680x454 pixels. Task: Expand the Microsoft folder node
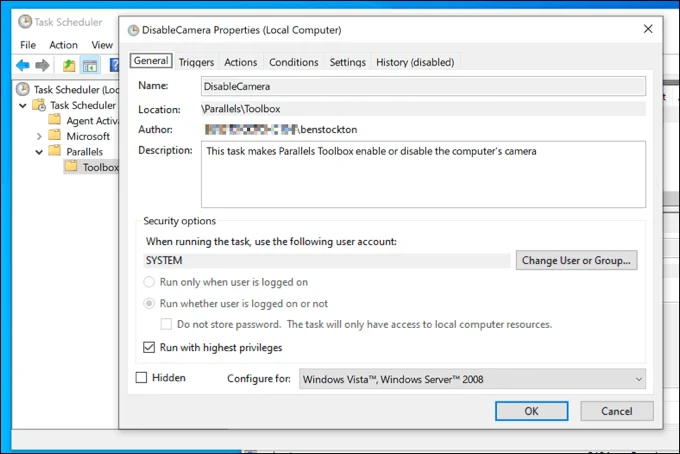click(x=39, y=137)
